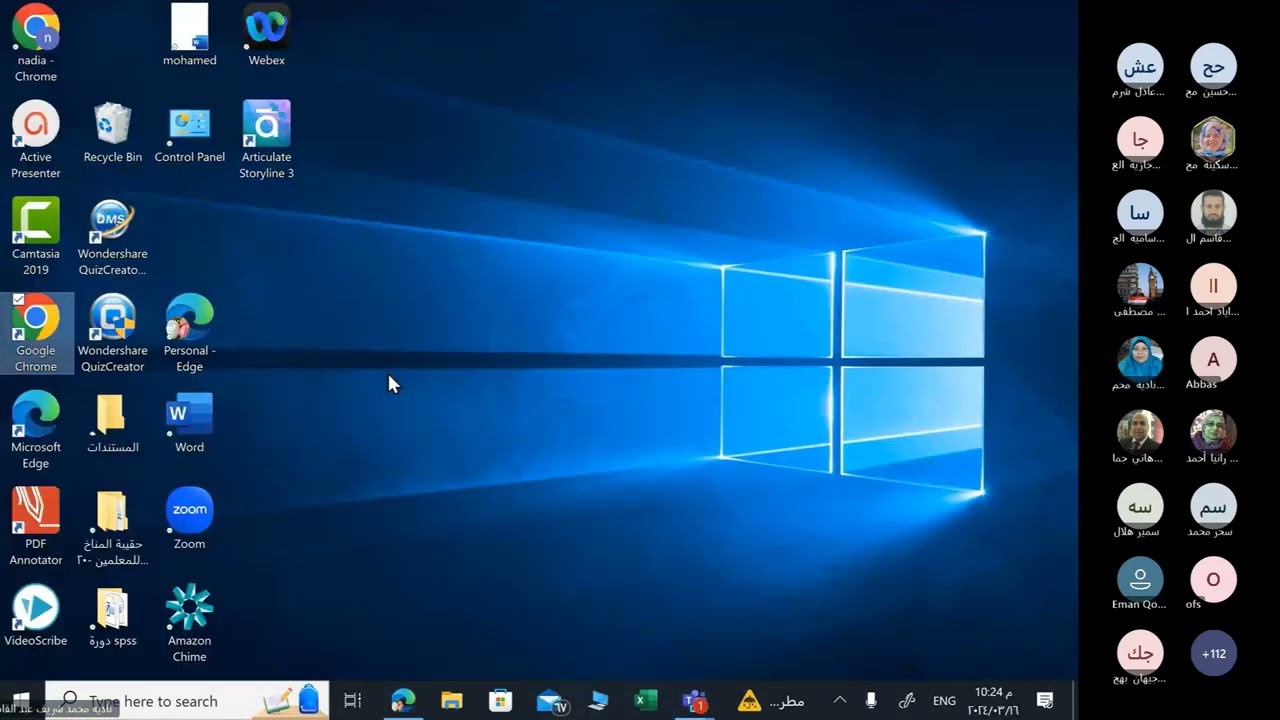1280x720 pixels.
Task: Open the Mail app from the taskbar
Action: (551, 701)
